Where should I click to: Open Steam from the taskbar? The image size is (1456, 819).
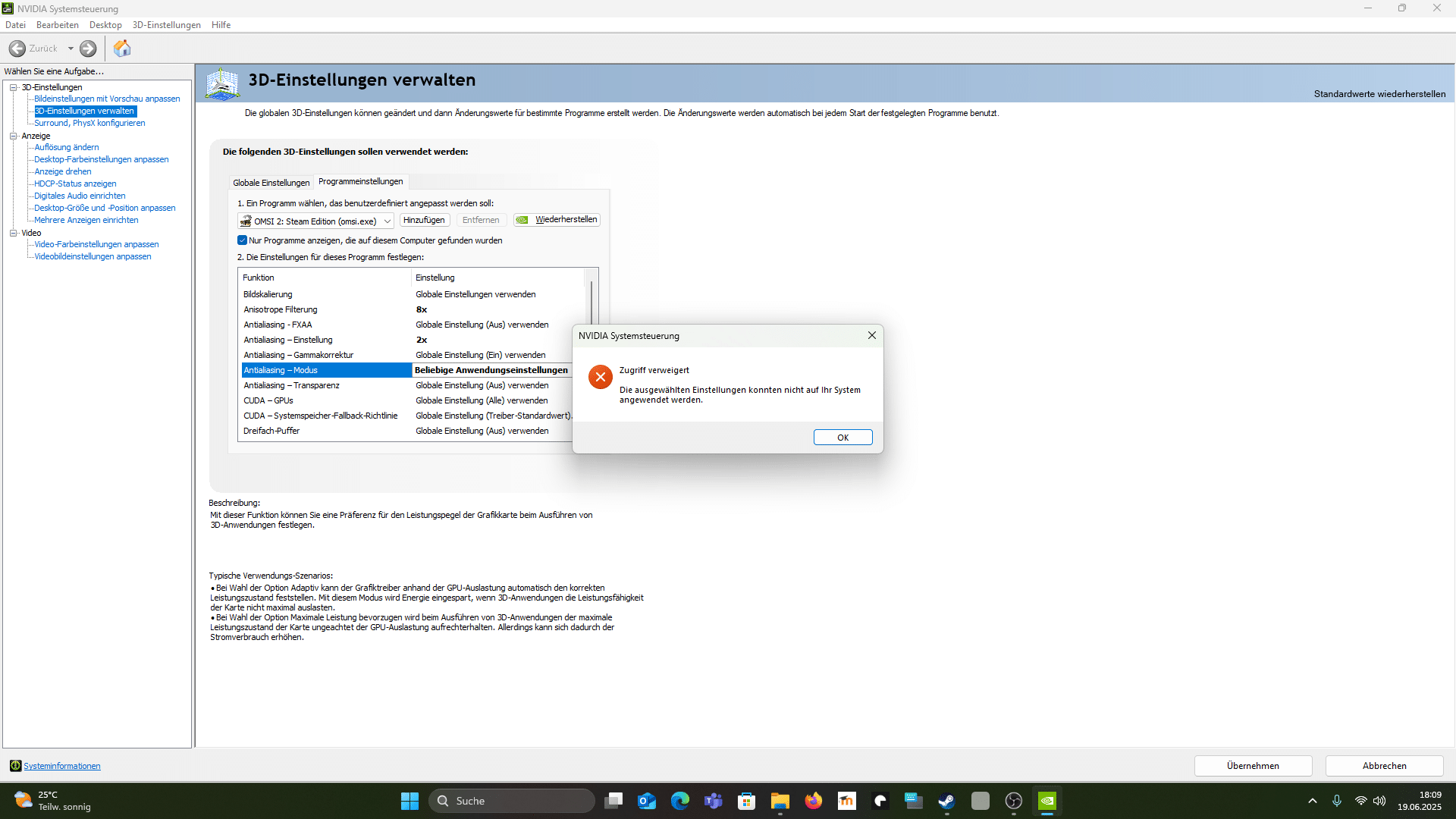coord(946,801)
